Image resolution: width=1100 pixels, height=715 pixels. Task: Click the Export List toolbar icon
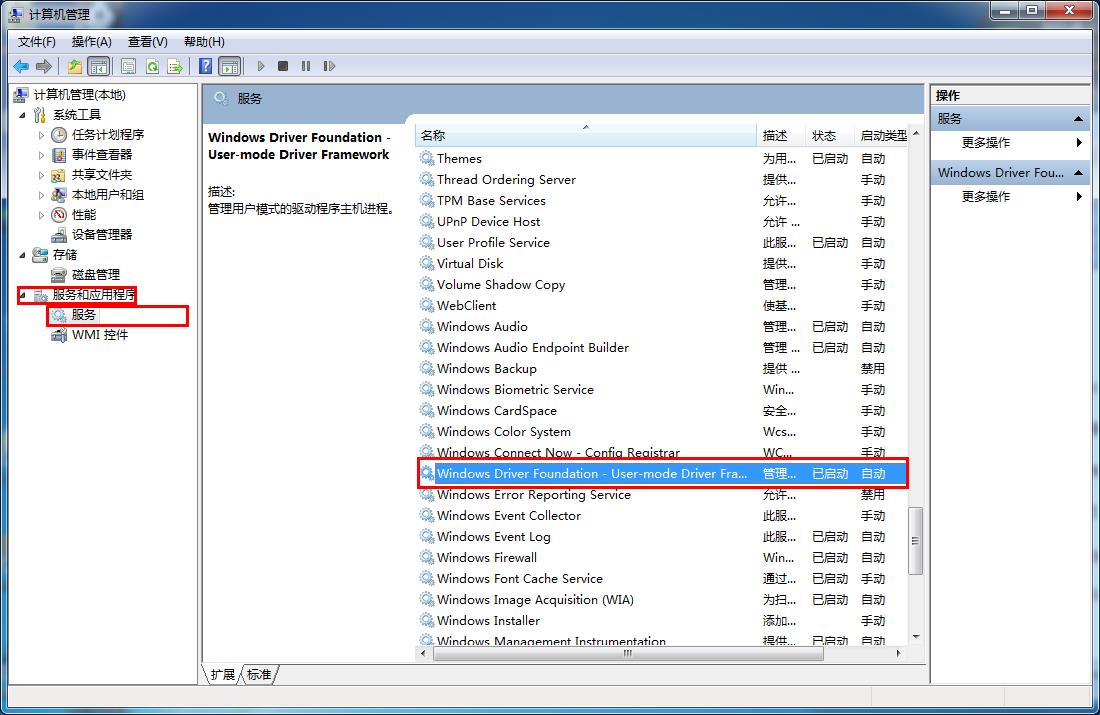click(x=175, y=66)
